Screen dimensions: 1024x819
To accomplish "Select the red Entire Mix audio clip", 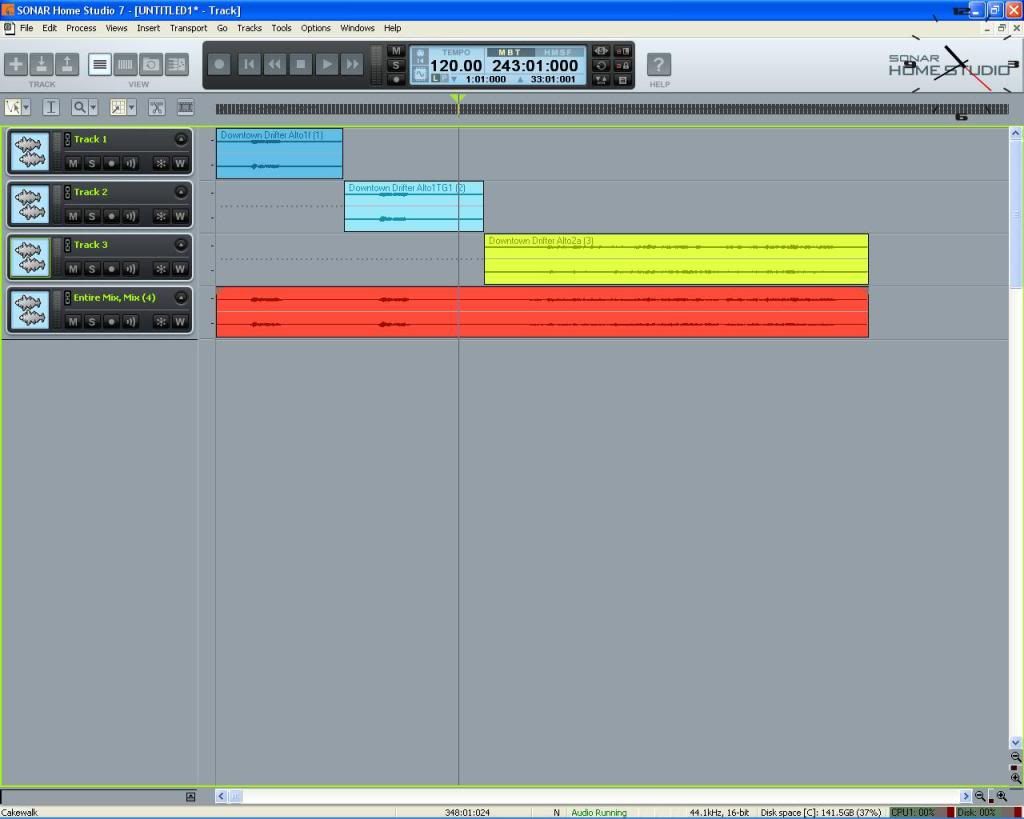I will point(541,312).
